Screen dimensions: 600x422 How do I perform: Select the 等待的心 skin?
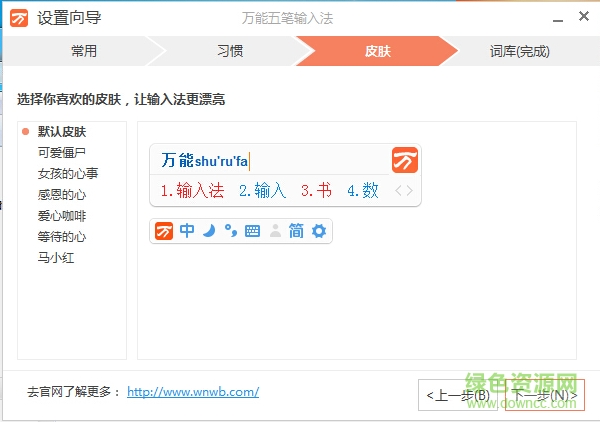pos(62,237)
